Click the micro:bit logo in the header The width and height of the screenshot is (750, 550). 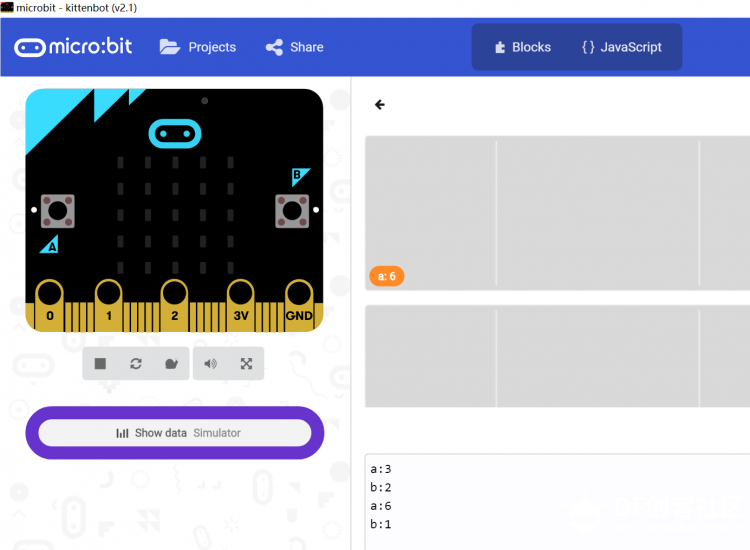point(73,47)
